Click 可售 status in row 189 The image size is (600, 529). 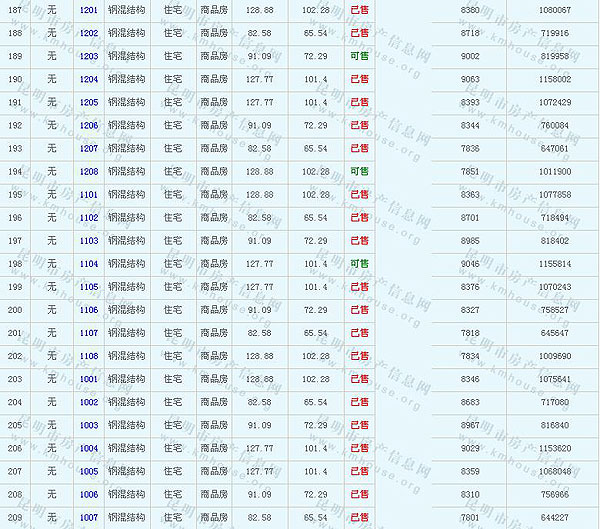point(359,56)
